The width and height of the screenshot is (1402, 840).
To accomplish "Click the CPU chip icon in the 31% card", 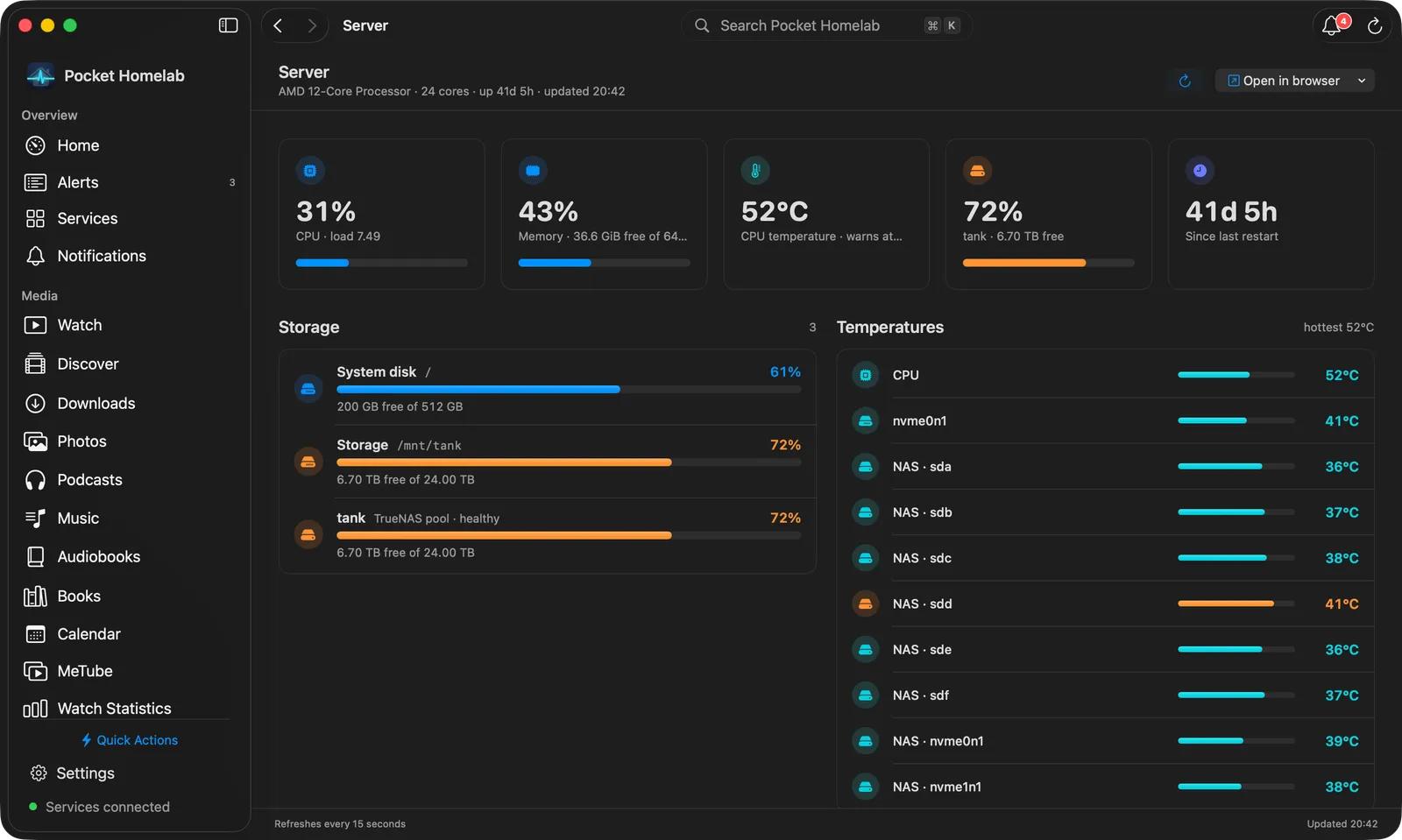I will pos(310,171).
